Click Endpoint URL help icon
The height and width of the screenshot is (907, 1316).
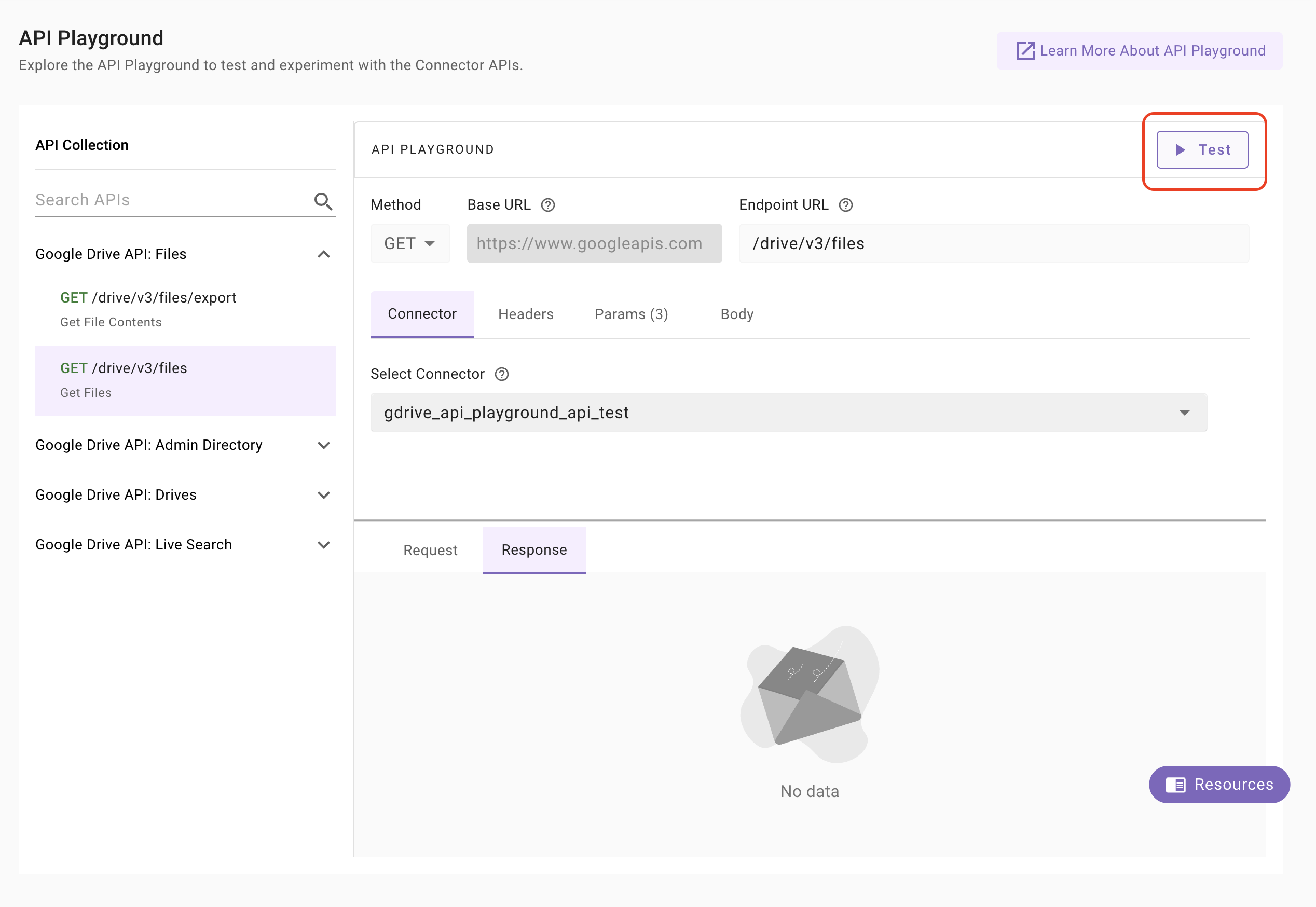point(845,205)
